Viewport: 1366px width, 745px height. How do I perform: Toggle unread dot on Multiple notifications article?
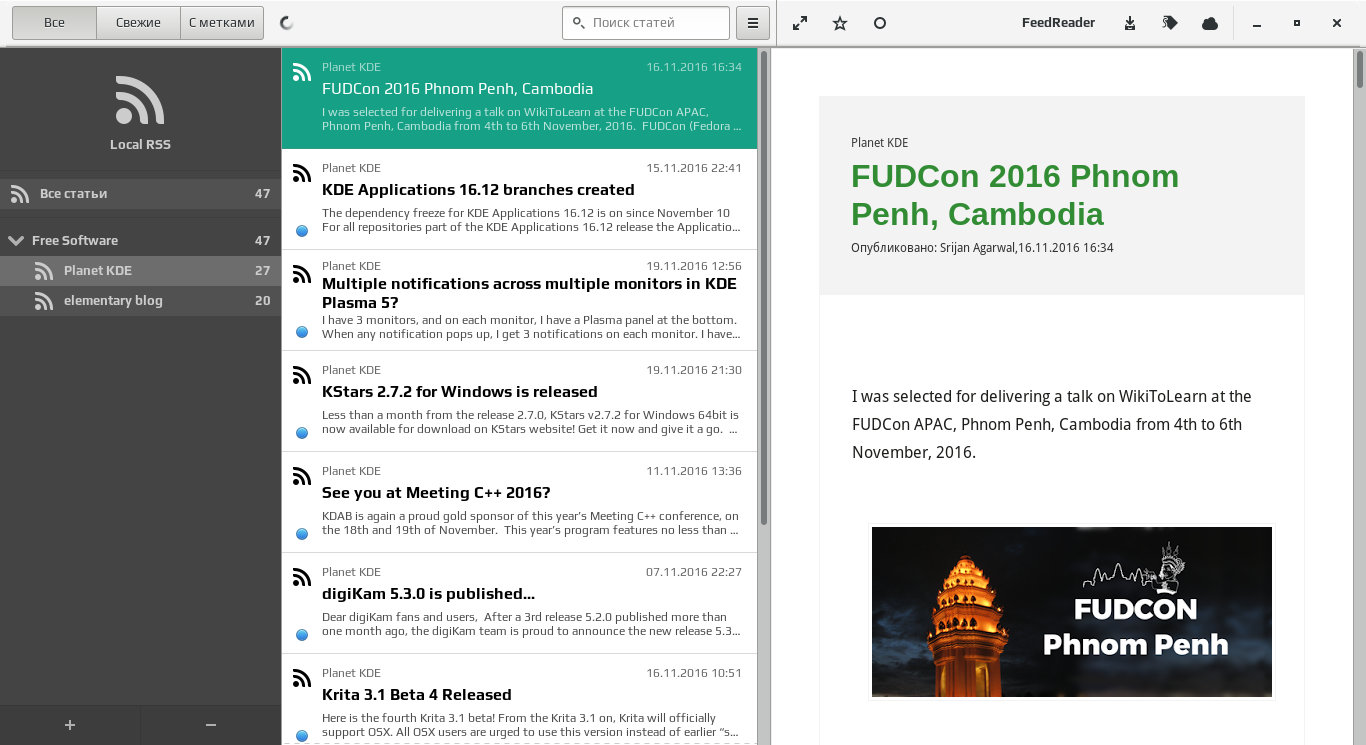[x=302, y=332]
